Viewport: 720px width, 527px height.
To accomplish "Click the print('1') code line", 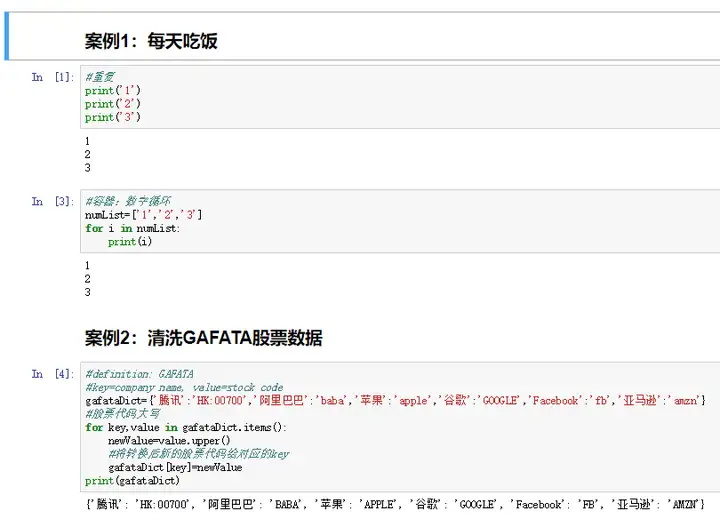I will [112, 90].
